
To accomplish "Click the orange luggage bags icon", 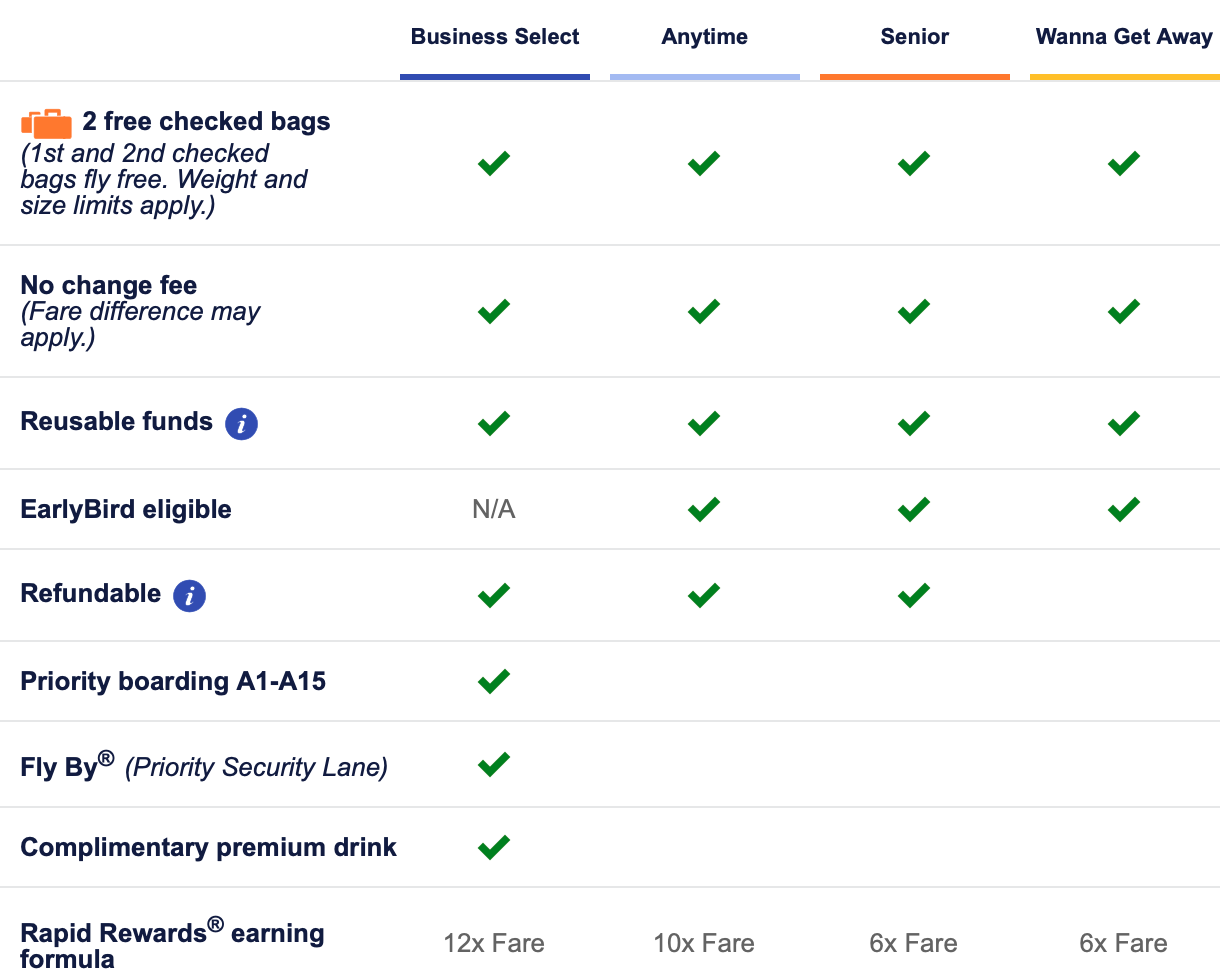I will 47,124.
